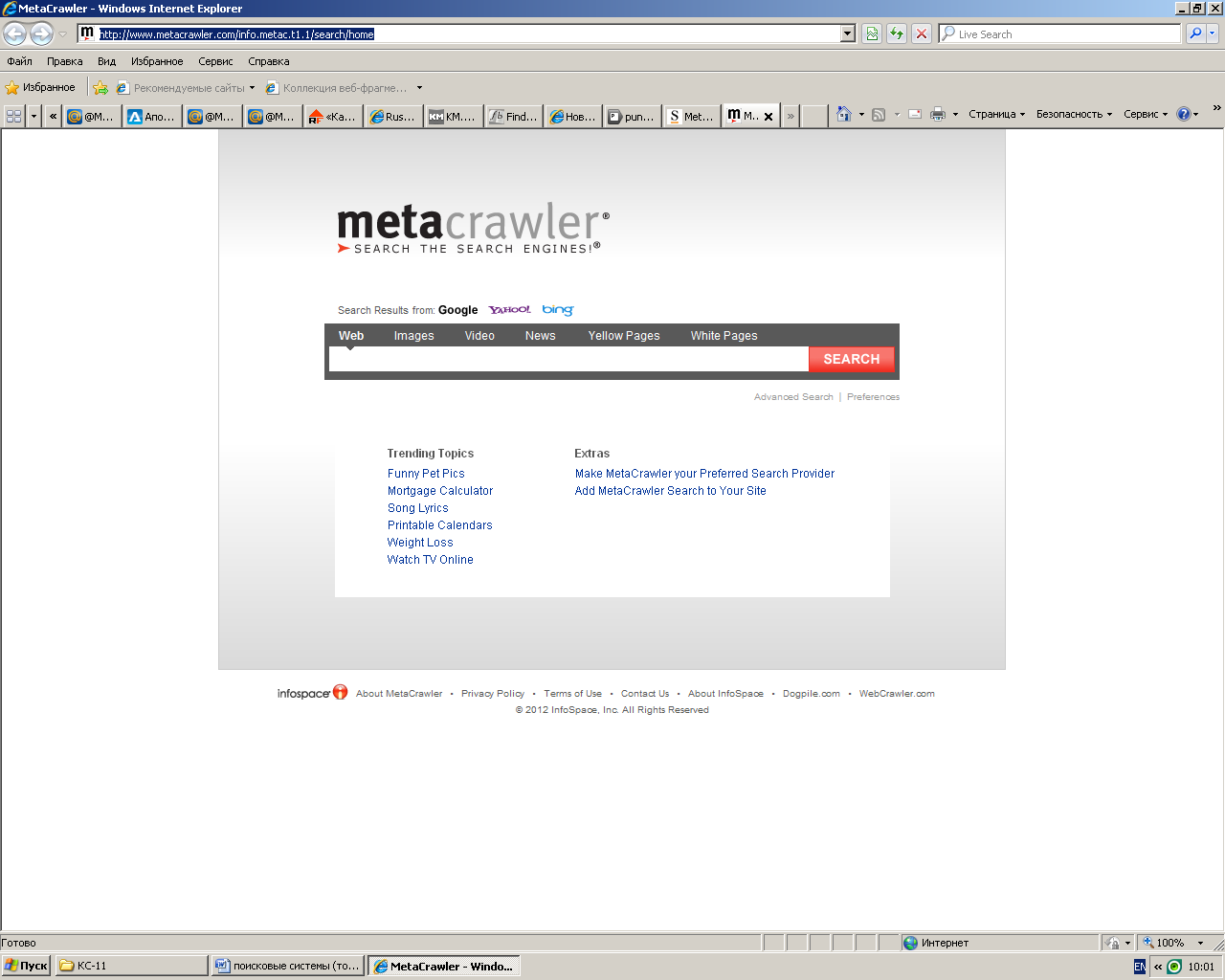The width and height of the screenshot is (1225, 980).
Task: Switch to the Find… browser tab
Action: (514, 116)
